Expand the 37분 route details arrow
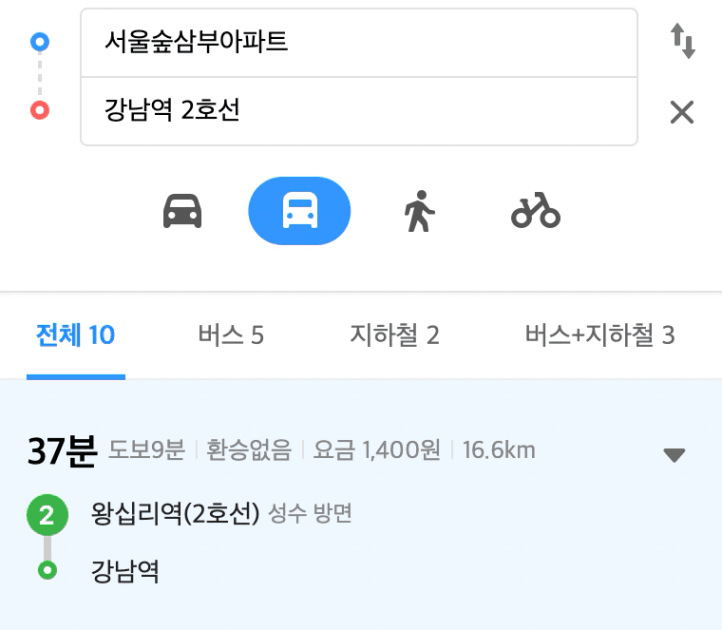722x630 pixels. [674, 455]
